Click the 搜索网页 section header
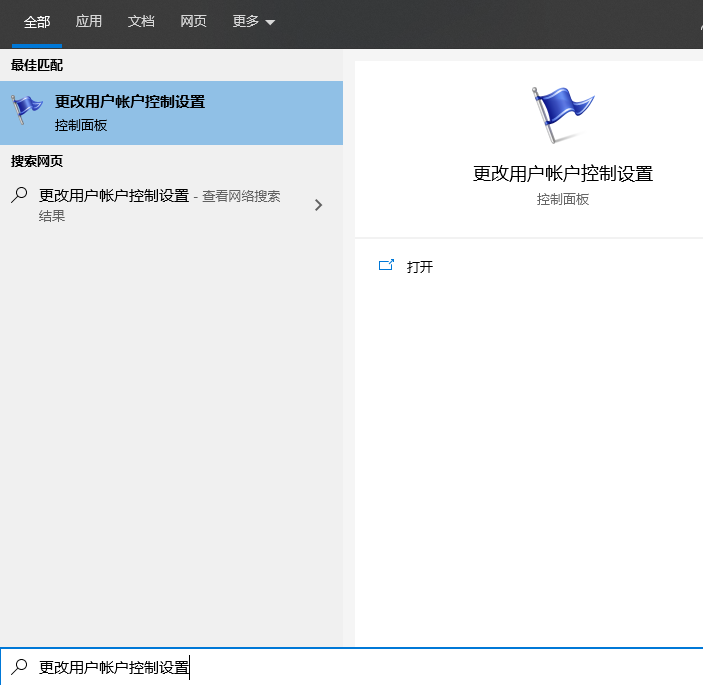Viewport: 703px width, 685px height. (x=37, y=161)
